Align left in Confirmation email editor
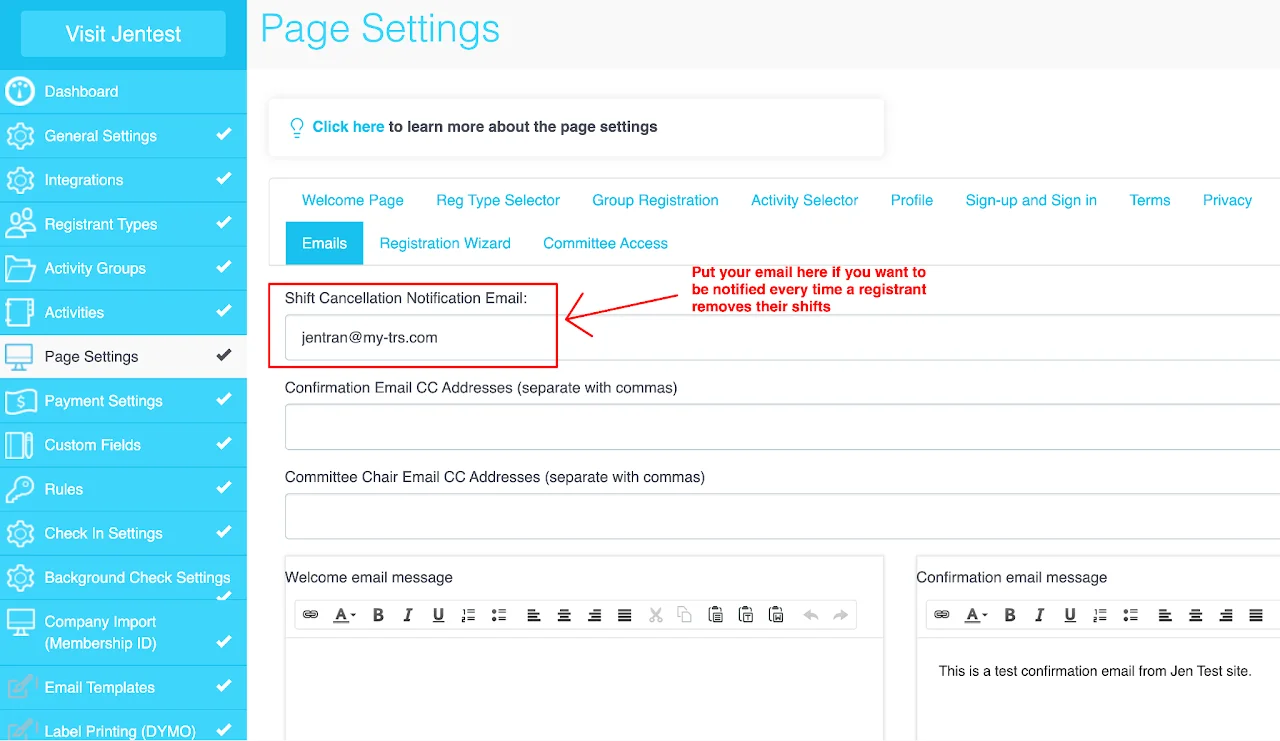Image resolution: width=1280 pixels, height=741 pixels. (1165, 615)
